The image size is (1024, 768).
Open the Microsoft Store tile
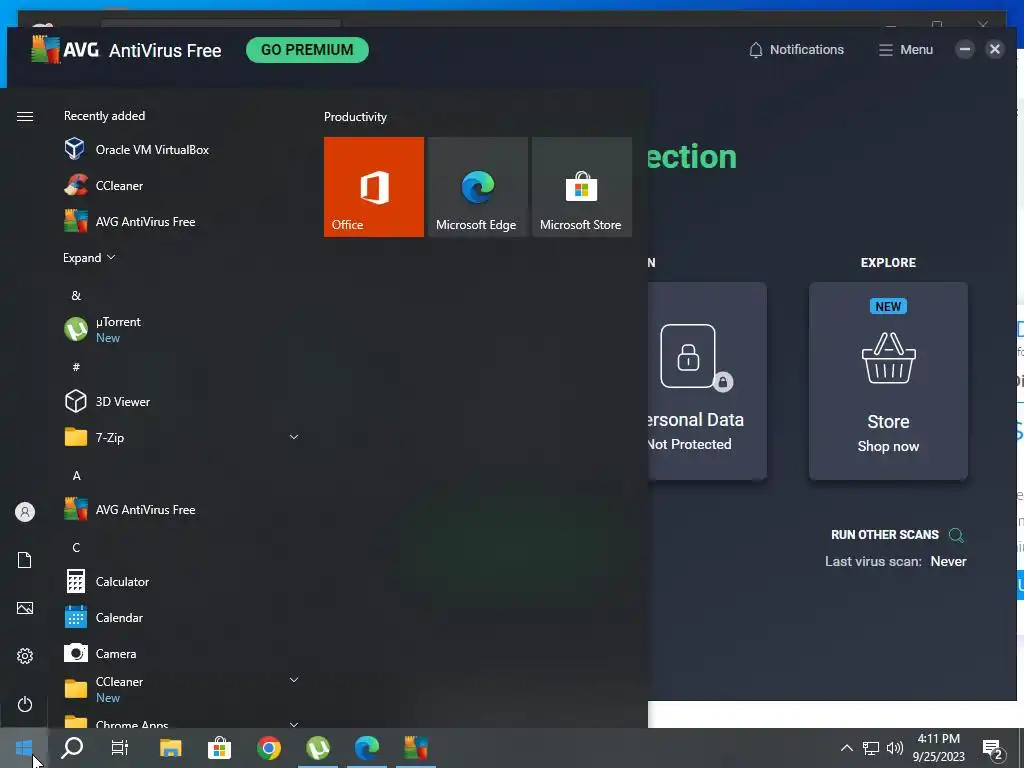582,187
